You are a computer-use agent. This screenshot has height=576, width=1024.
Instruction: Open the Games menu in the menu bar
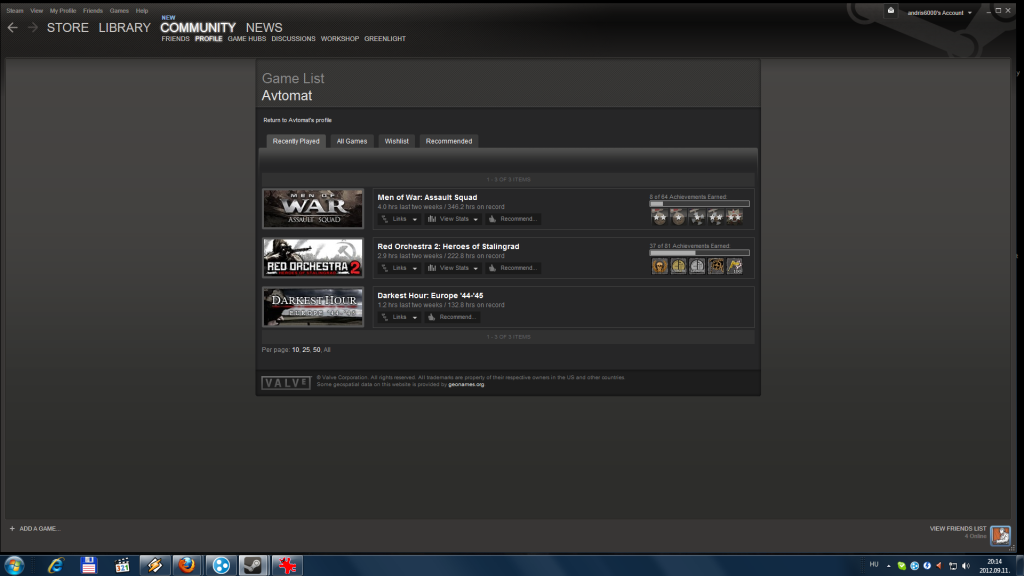(118, 10)
